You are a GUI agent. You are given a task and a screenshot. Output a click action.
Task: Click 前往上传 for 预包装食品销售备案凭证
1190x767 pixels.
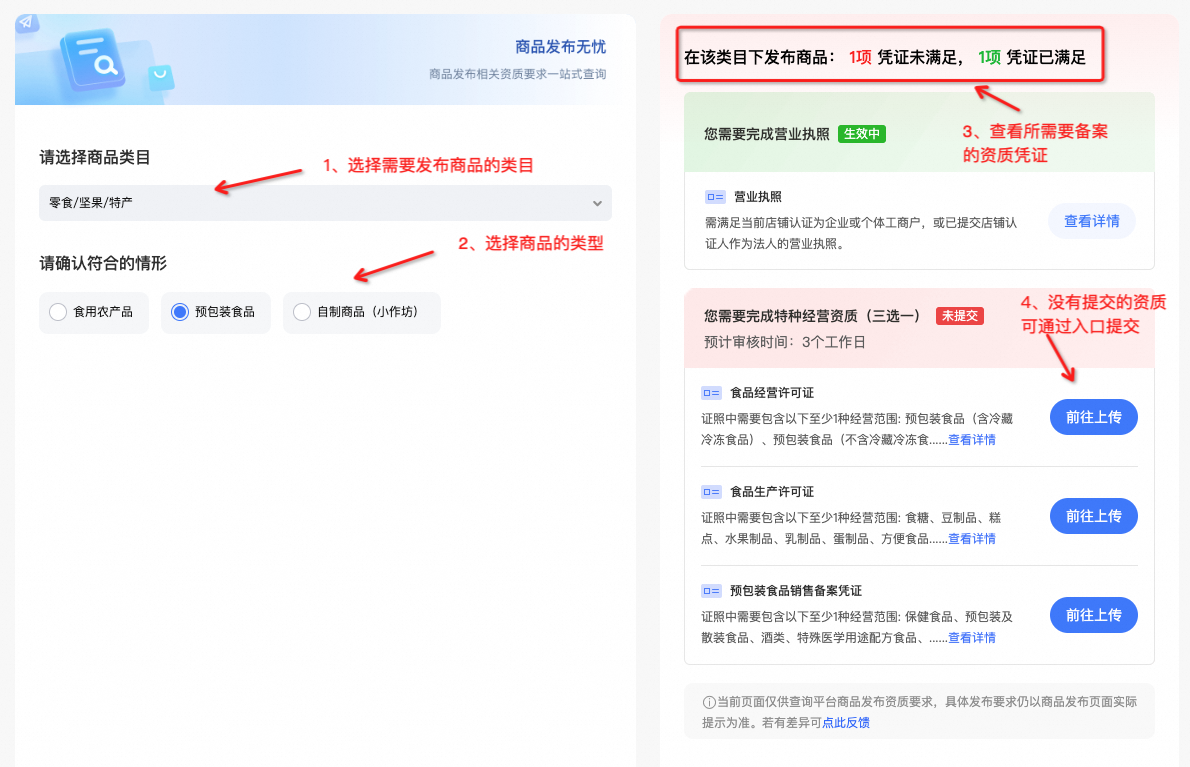[1094, 615]
